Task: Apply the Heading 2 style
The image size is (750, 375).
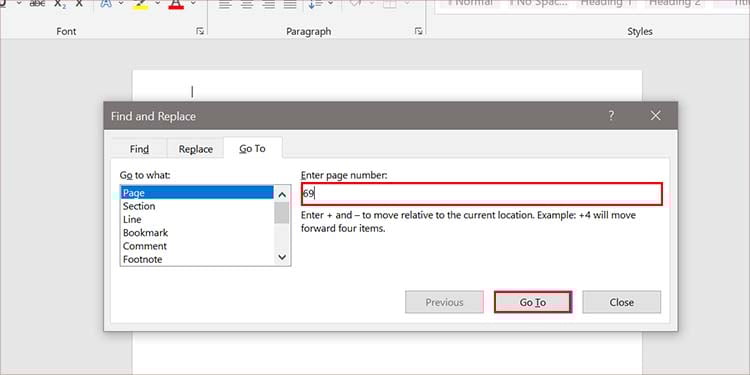Action: tap(674, 4)
